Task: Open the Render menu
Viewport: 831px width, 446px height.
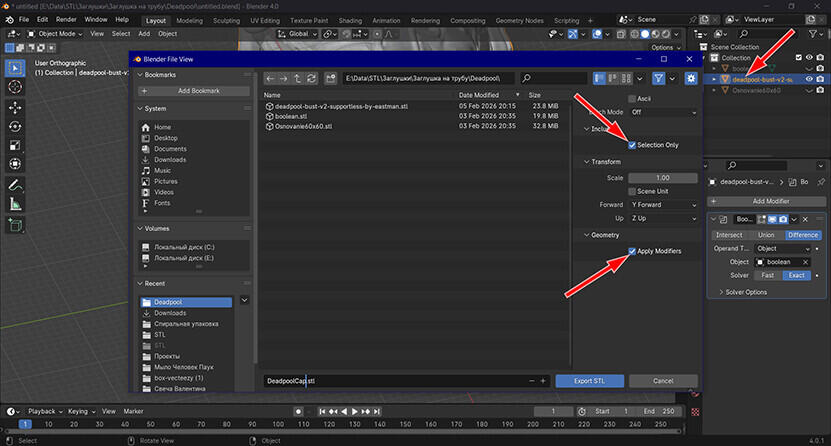Action: tap(66, 20)
